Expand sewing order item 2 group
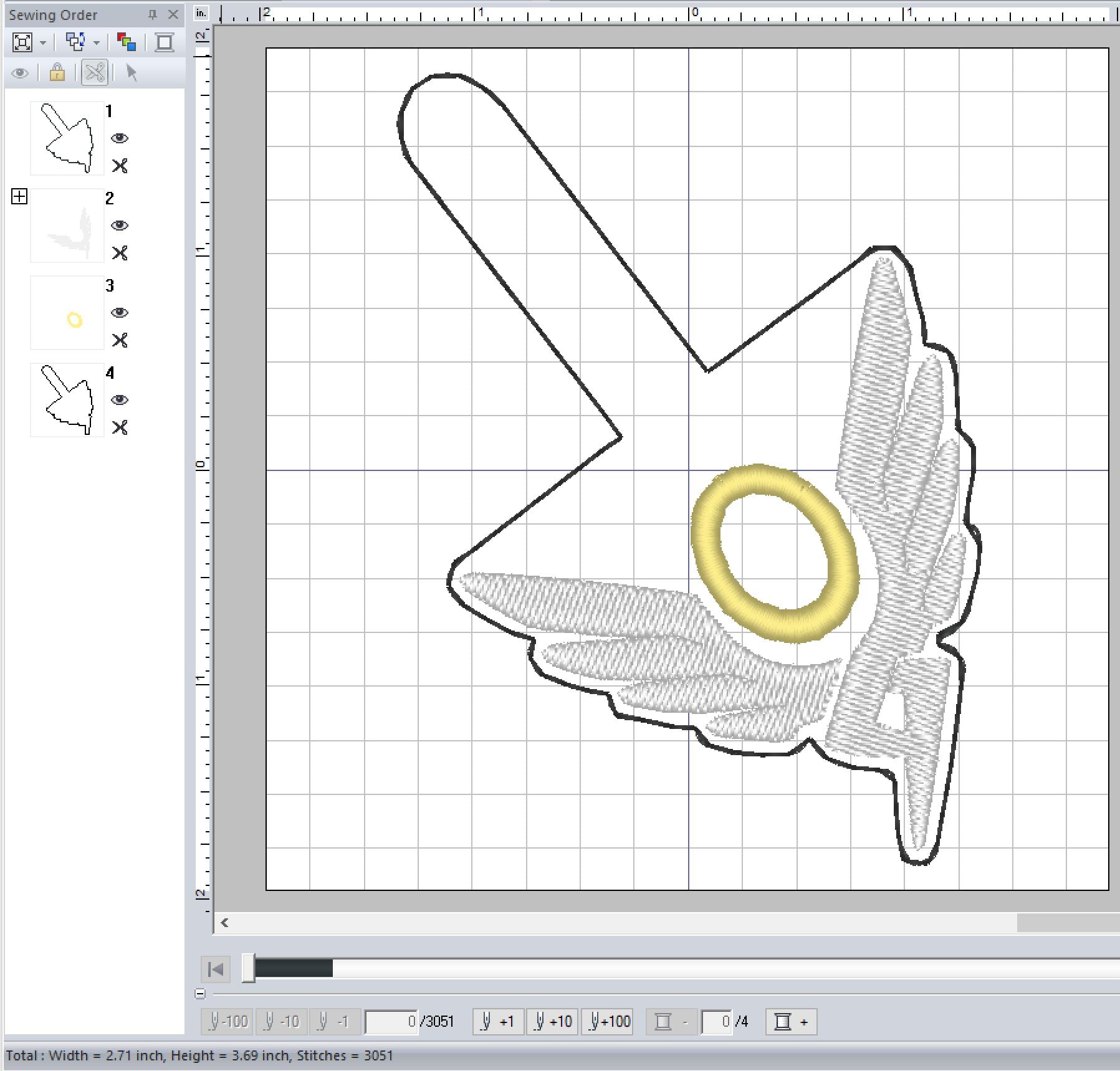The height and width of the screenshot is (1071, 1120). (x=19, y=197)
